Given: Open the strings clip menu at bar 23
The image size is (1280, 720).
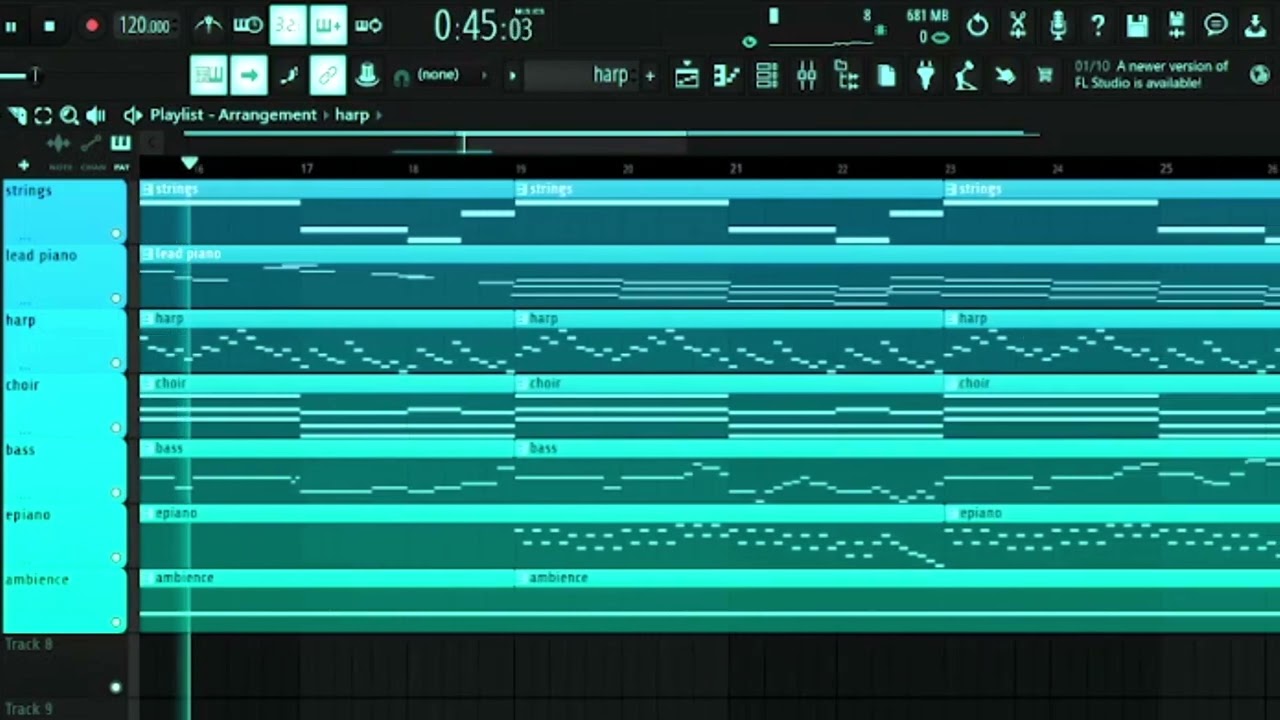Looking at the screenshot, I should tap(951, 189).
